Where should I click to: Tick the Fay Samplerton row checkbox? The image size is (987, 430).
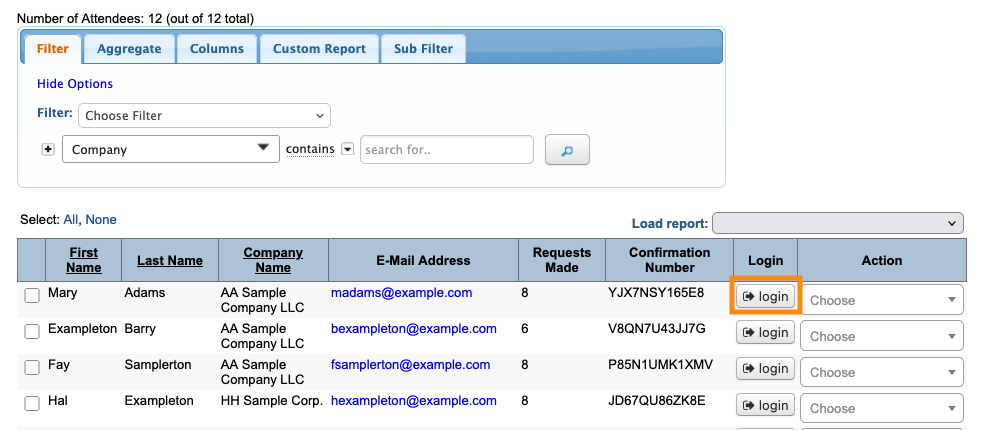pos(32,367)
